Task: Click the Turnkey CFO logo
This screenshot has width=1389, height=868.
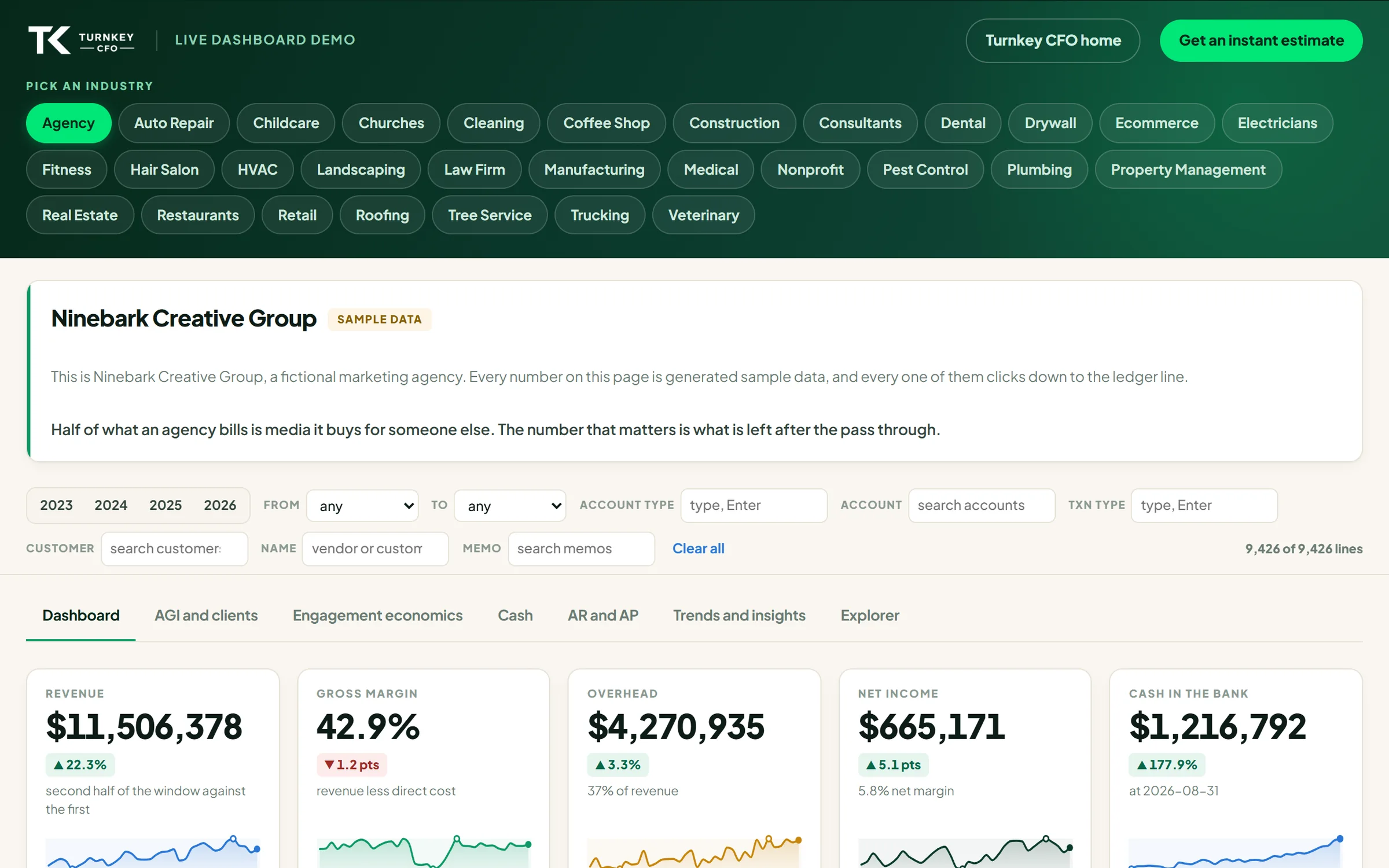Action: click(81, 40)
